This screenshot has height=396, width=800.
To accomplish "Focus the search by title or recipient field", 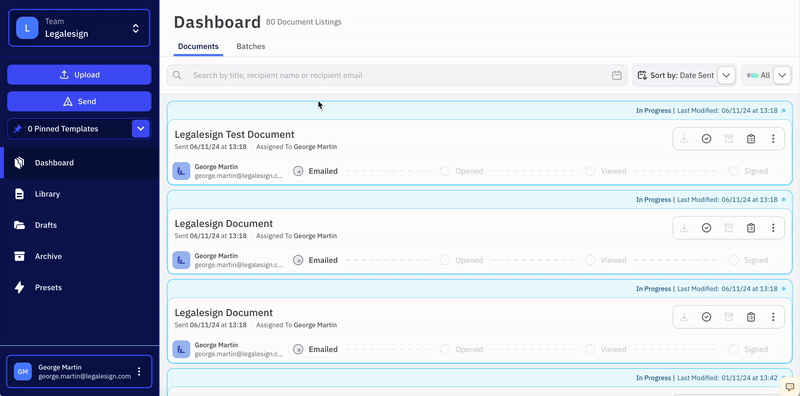I will tap(397, 76).
